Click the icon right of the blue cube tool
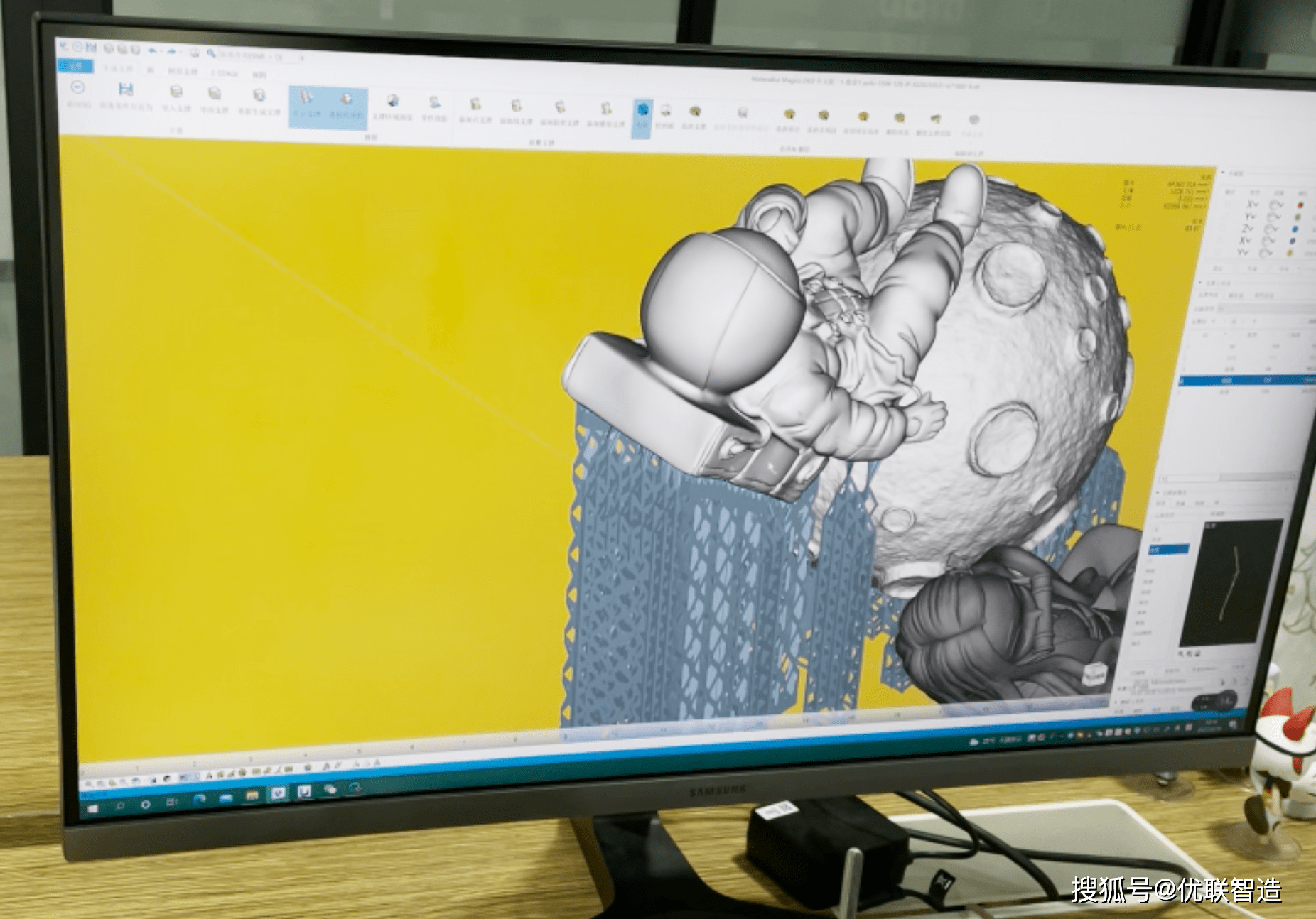This screenshot has height=919, width=1316. point(666,110)
